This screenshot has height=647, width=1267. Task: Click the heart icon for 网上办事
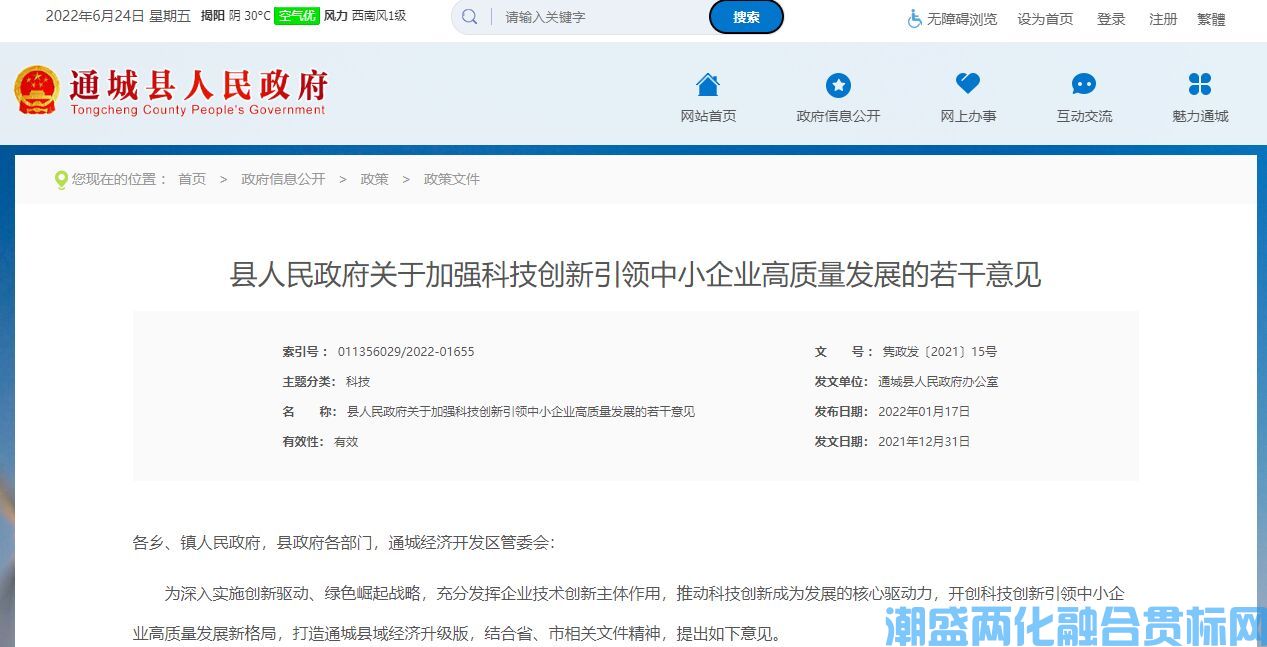[x=968, y=84]
